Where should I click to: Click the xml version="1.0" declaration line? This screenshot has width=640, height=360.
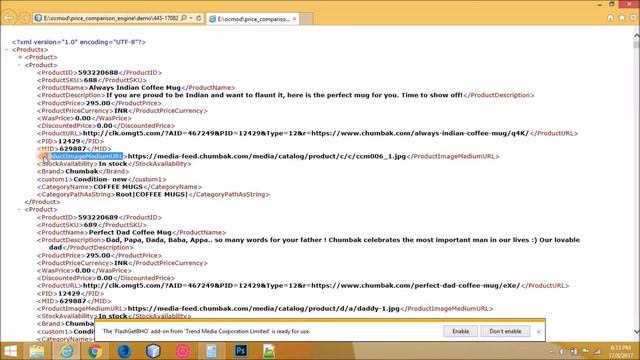pos(79,42)
